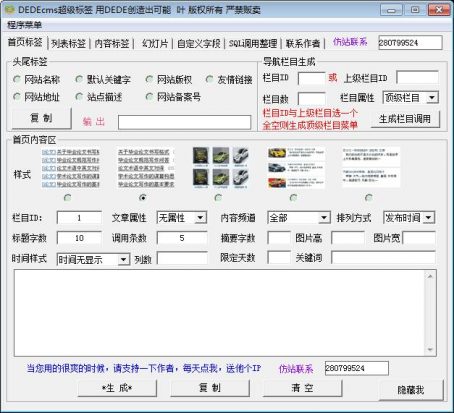The width and height of the screenshot is (454, 413).
Task: Click the 隐藏我 button
Action: 411,390
